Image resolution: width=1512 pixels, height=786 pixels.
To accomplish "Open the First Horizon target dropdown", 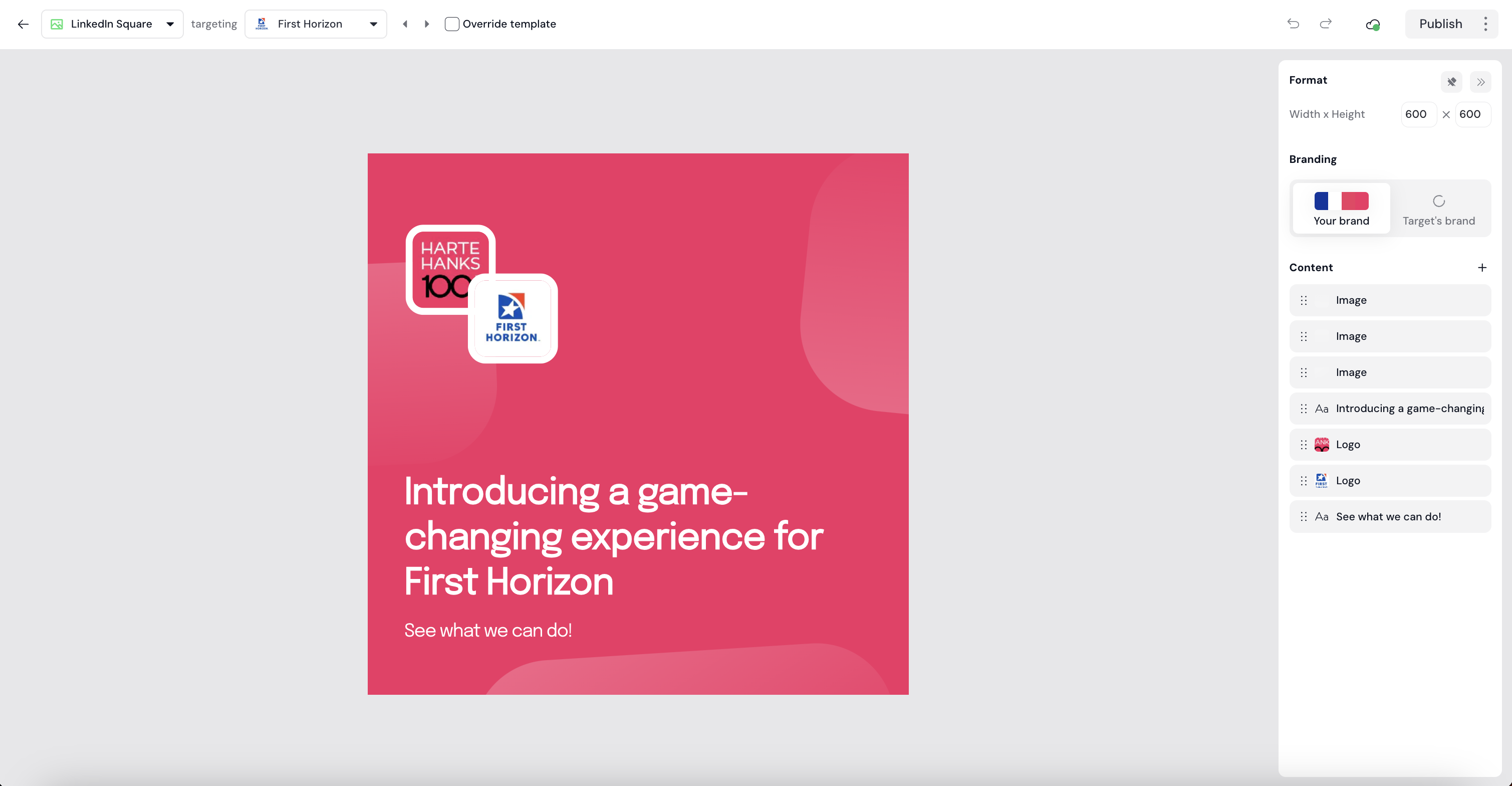I will (x=316, y=24).
